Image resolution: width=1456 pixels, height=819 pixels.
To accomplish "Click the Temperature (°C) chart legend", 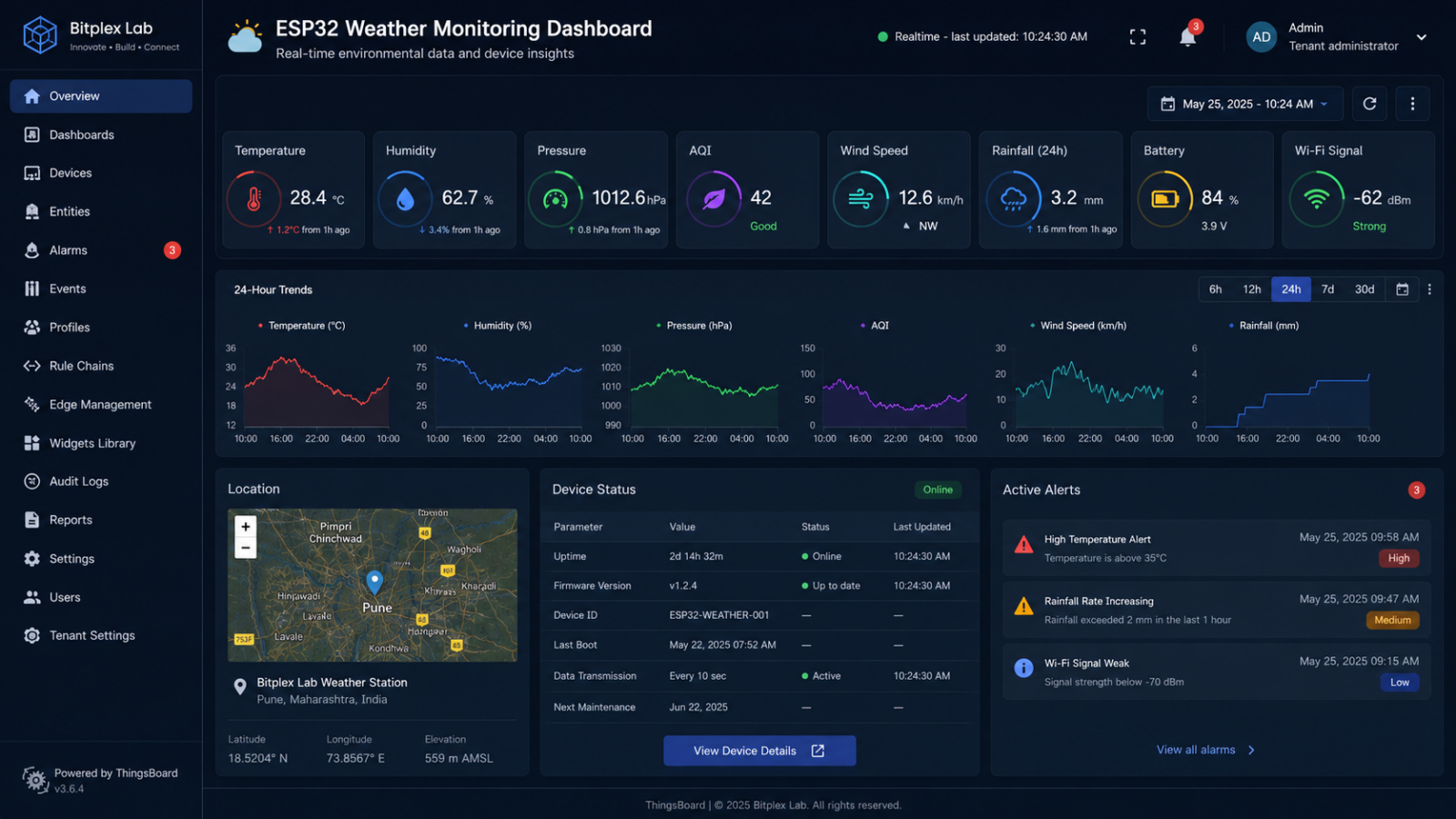I will click(301, 326).
